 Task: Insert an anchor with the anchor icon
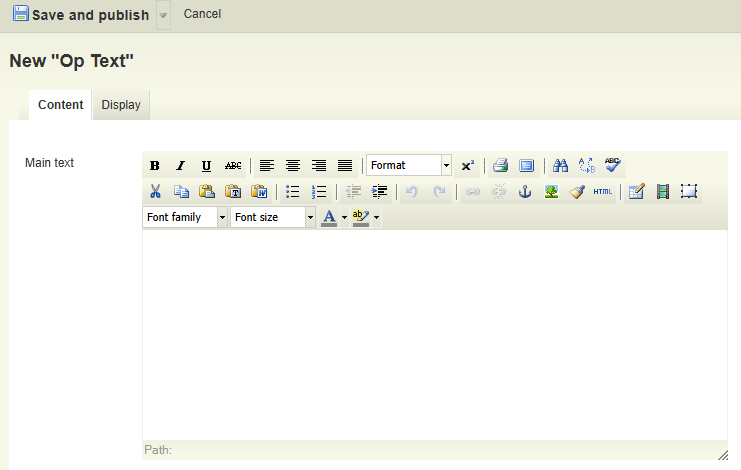(x=524, y=192)
